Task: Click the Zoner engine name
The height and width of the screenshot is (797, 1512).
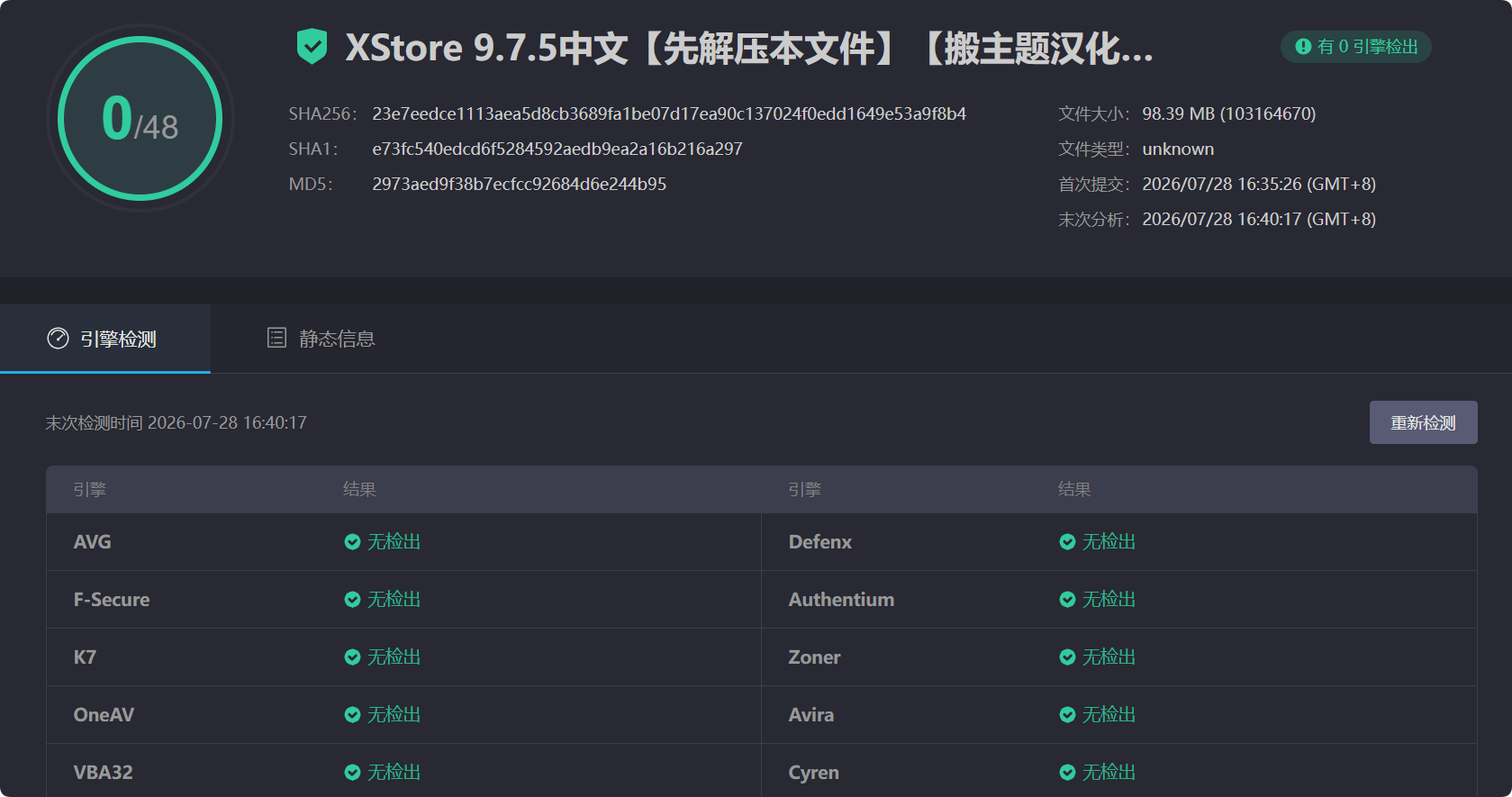Action: point(814,657)
